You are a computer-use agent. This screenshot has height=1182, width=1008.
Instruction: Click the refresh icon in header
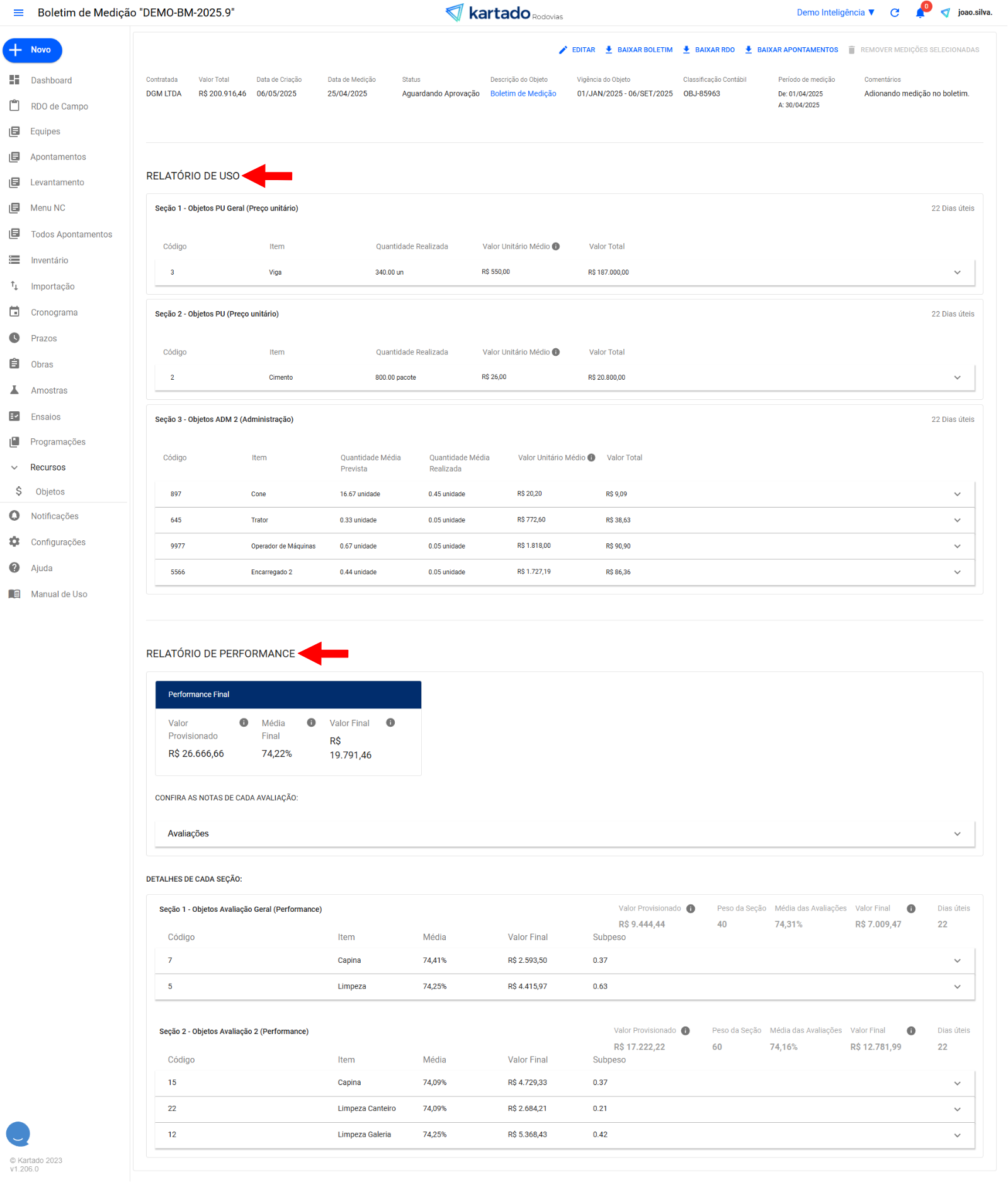(894, 13)
